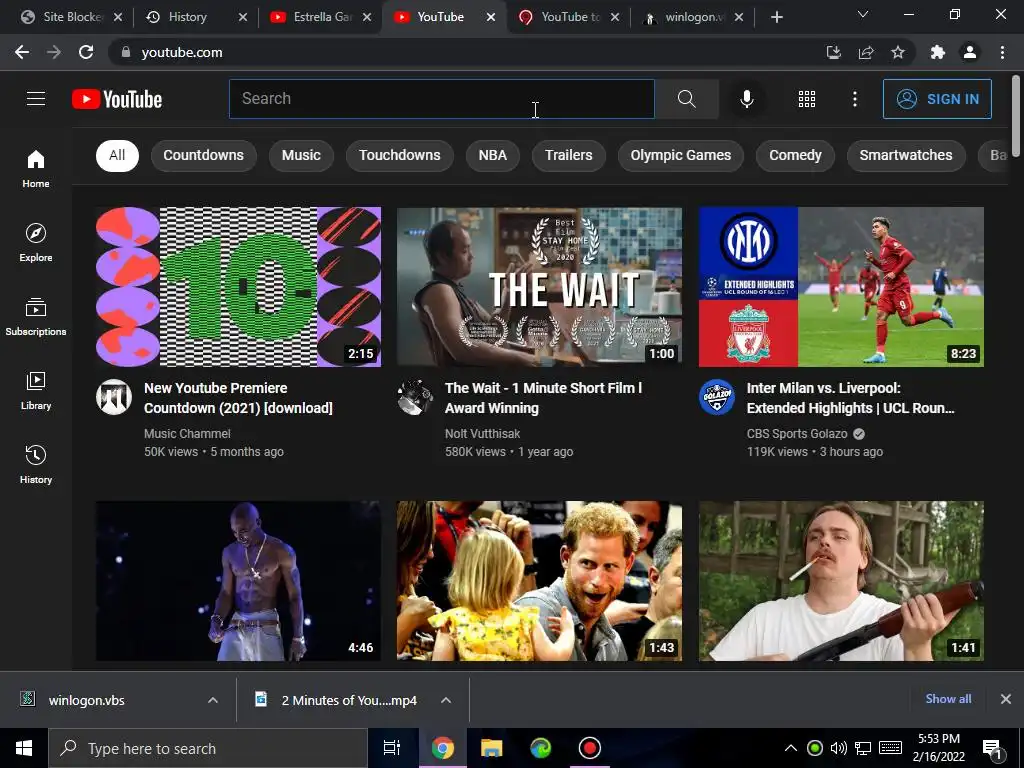
Task: Switch to the Estrella Gar tab
Action: [x=320, y=17]
